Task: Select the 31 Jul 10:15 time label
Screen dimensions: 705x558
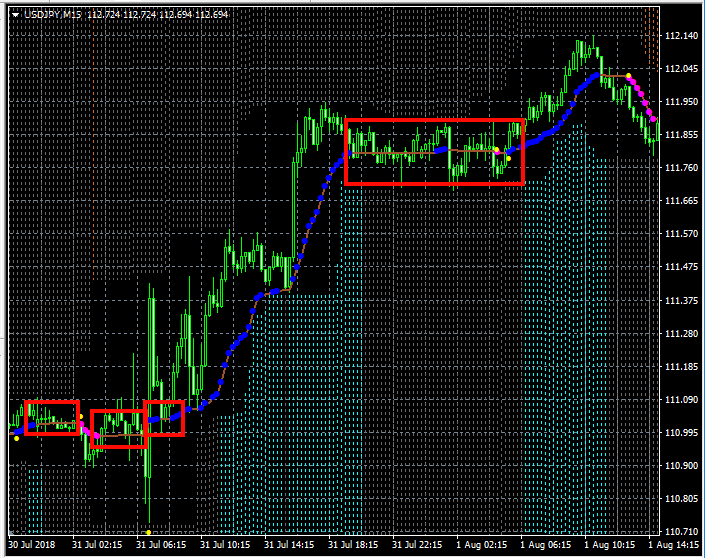Action: [x=225, y=545]
